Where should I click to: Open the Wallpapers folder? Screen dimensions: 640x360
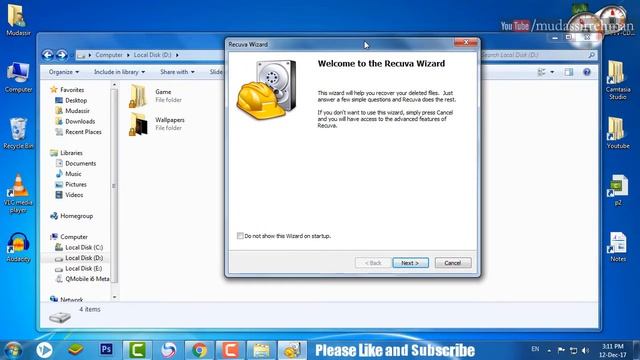[157, 124]
